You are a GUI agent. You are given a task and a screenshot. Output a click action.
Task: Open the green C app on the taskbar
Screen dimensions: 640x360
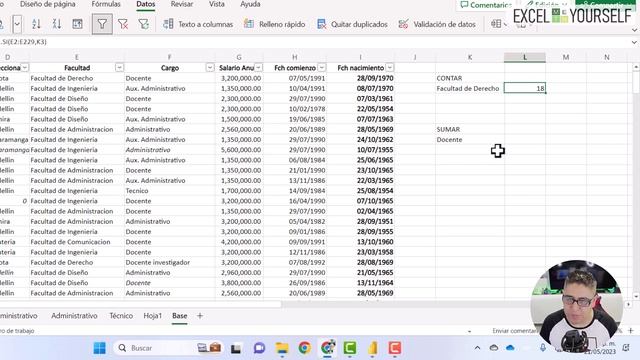pos(350,348)
